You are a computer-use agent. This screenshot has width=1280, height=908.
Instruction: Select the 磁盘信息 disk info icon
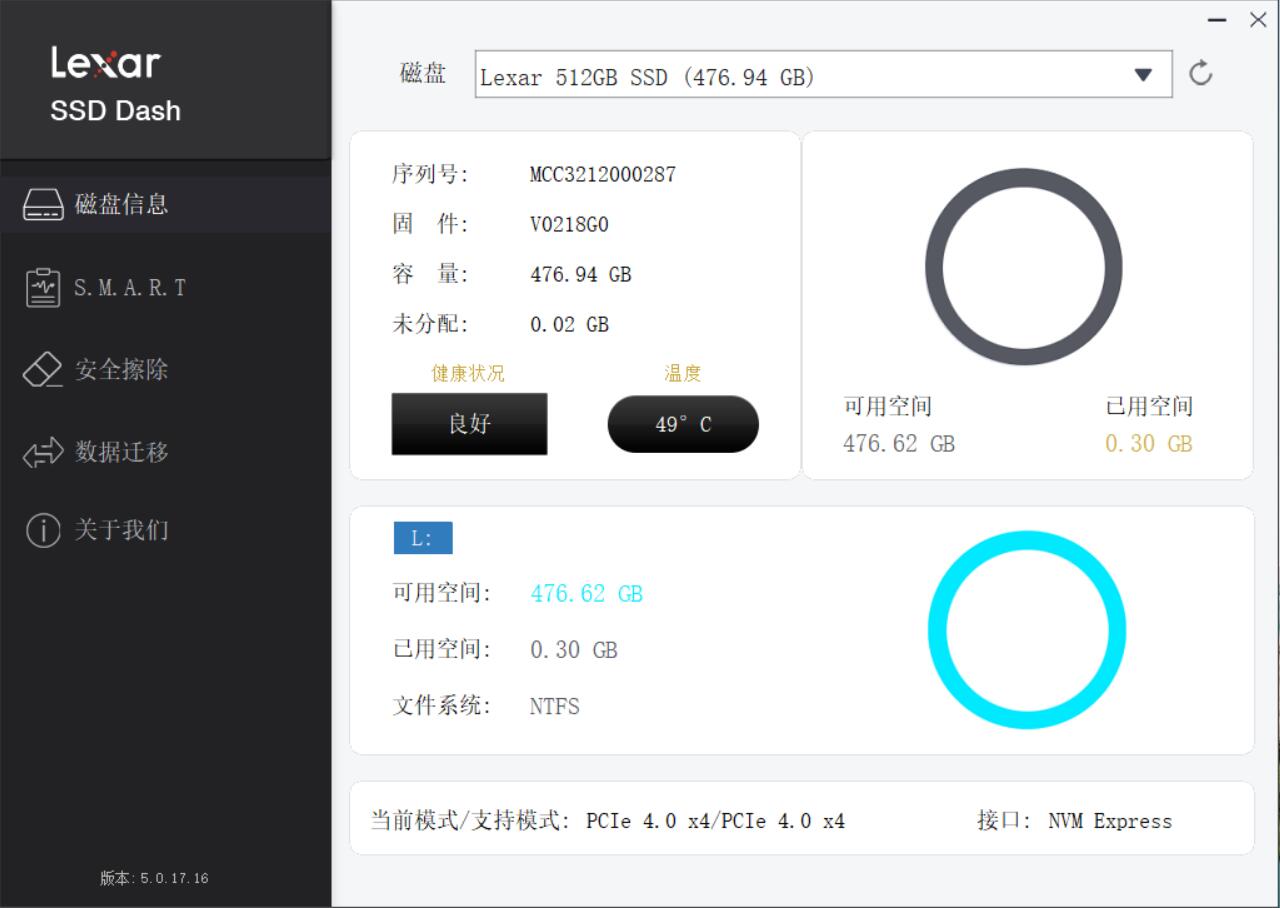coord(42,204)
